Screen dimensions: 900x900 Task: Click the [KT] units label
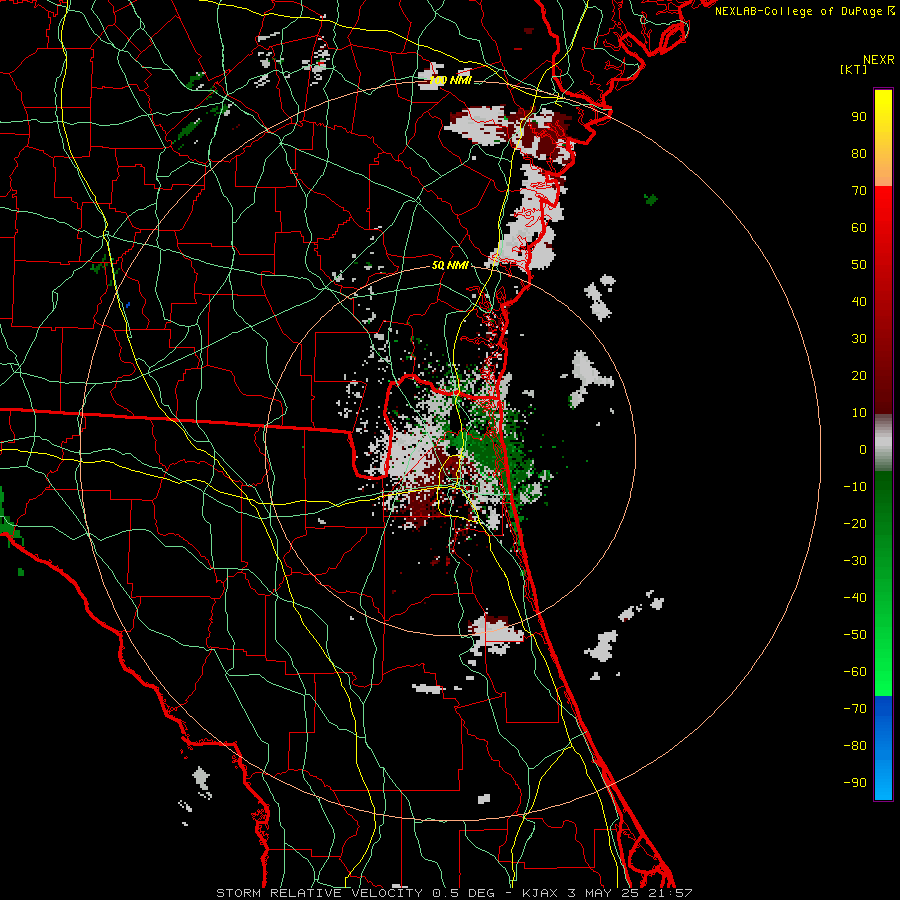(854, 69)
